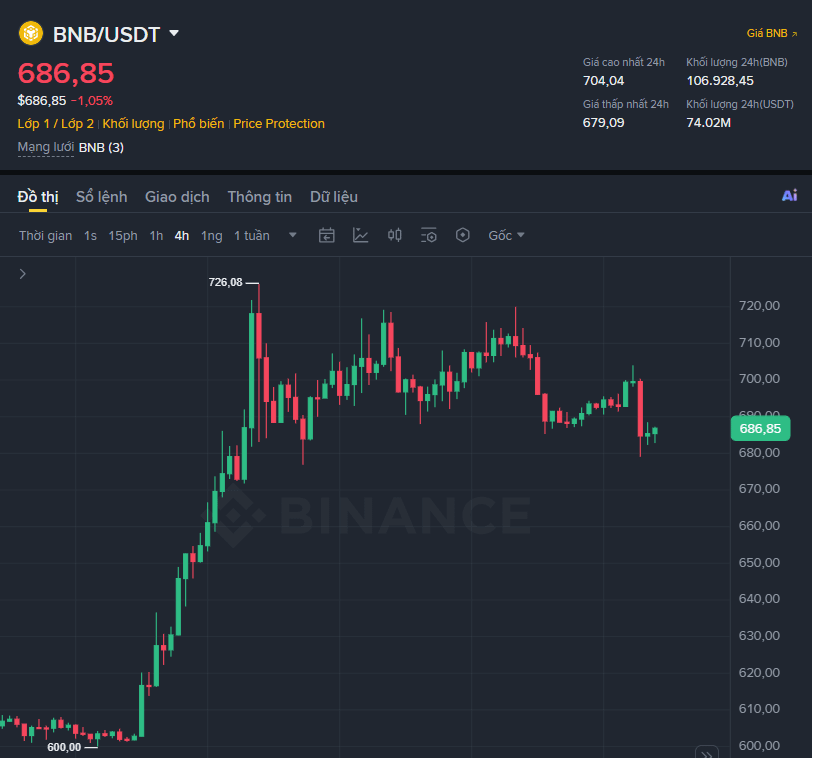Select the 1 tuần timeframe
The image size is (813, 758).
(252, 235)
